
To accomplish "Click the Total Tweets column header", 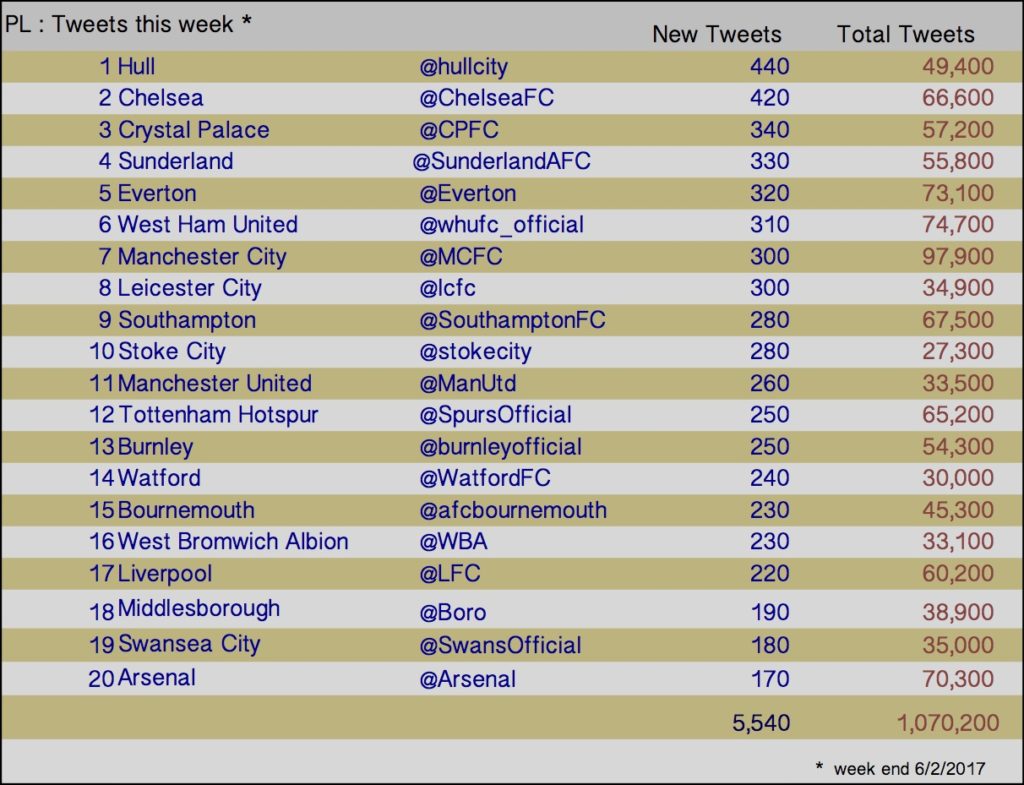I will [x=905, y=34].
